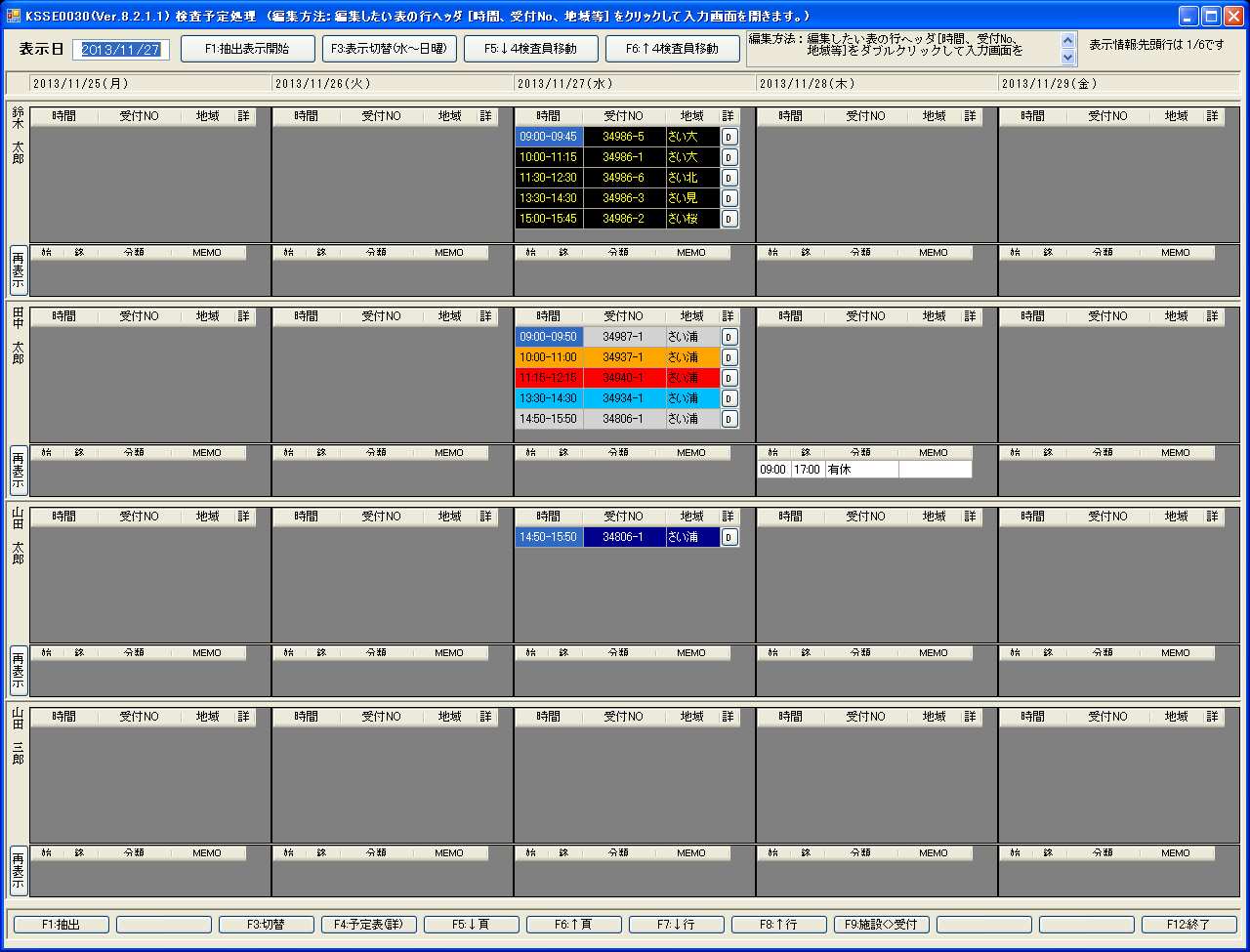Open detail D button for 34937-1
1250x952 pixels.
pyautogui.click(x=729, y=357)
